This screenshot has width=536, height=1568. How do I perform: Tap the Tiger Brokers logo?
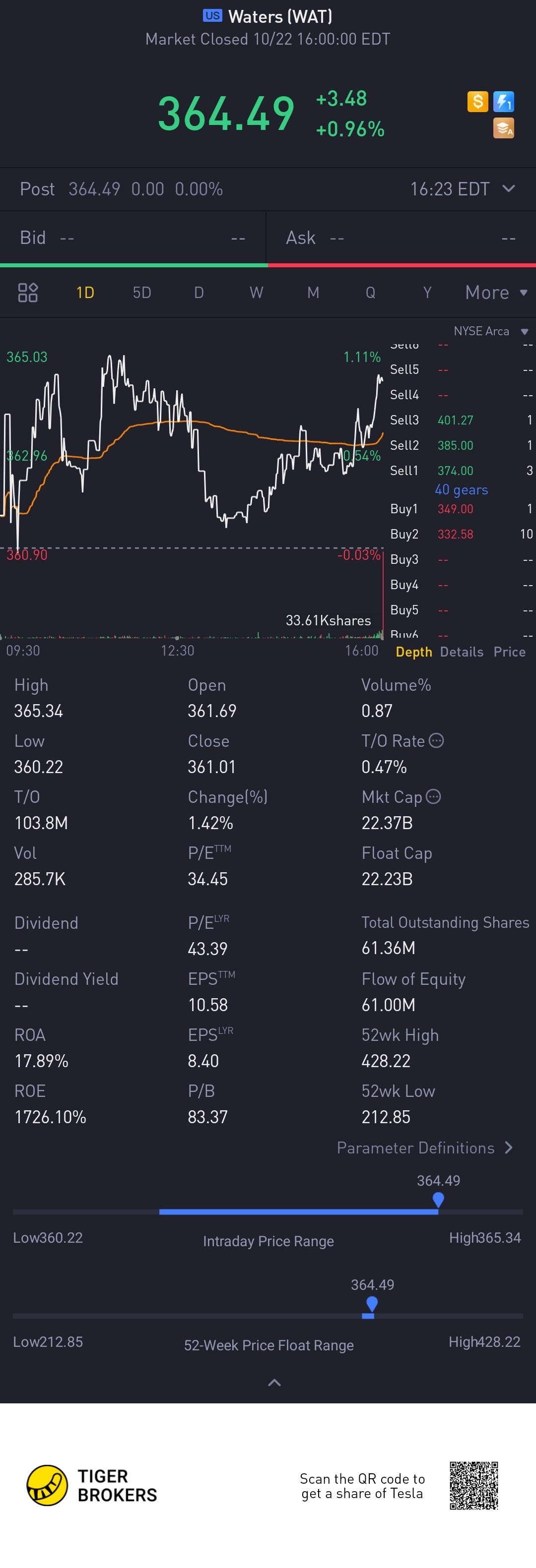pos(91,1485)
